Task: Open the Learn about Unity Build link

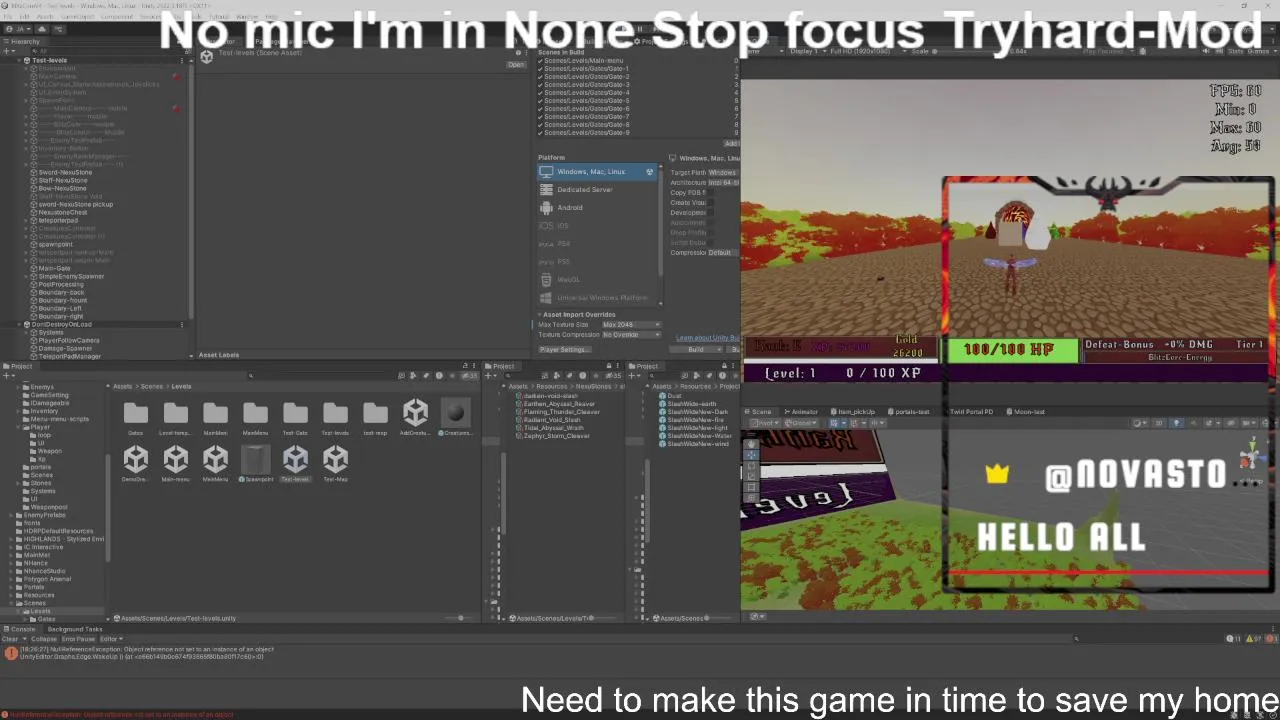Action: pos(708,338)
